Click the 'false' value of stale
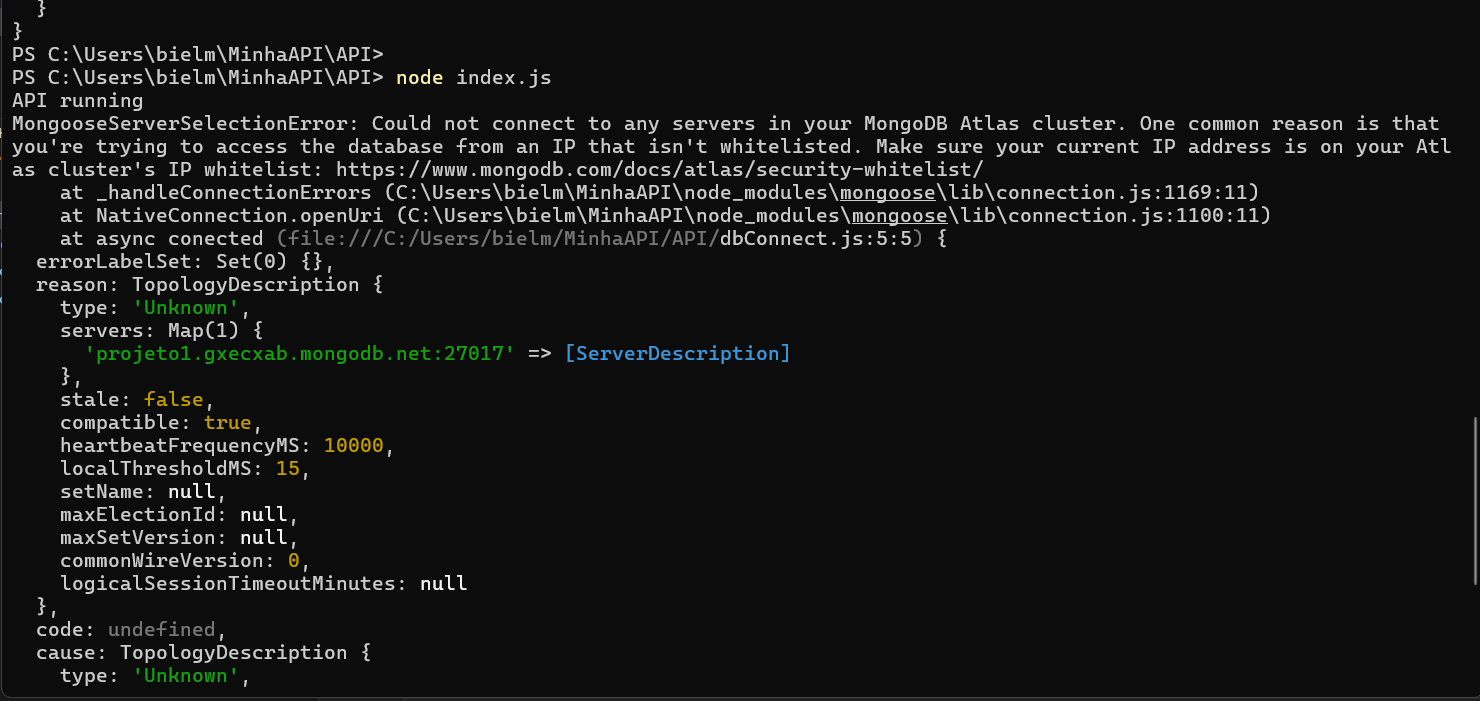The width and height of the screenshot is (1480, 701). coord(173,400)
